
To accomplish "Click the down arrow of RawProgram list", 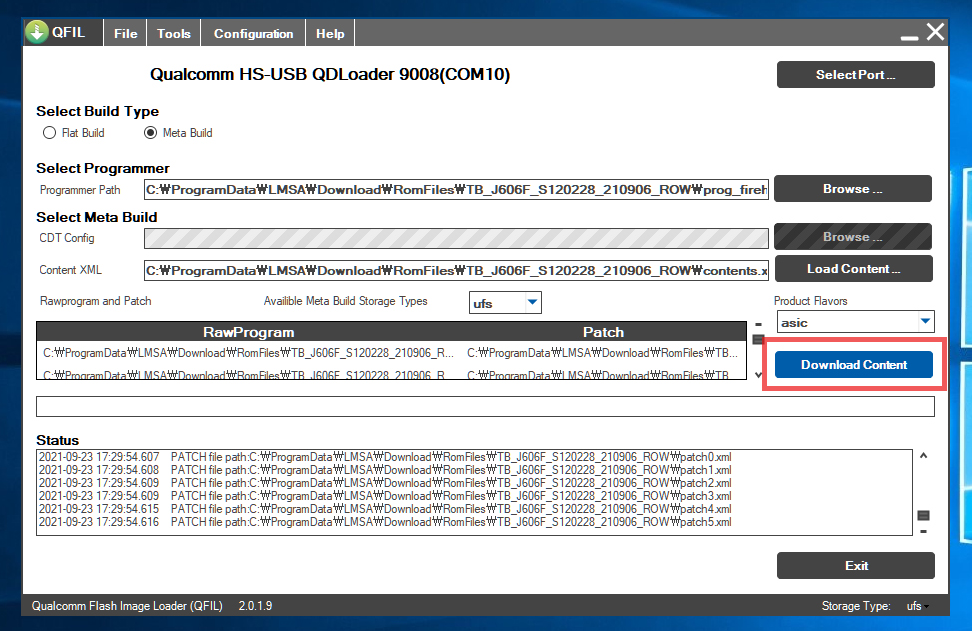I will 758,374.
